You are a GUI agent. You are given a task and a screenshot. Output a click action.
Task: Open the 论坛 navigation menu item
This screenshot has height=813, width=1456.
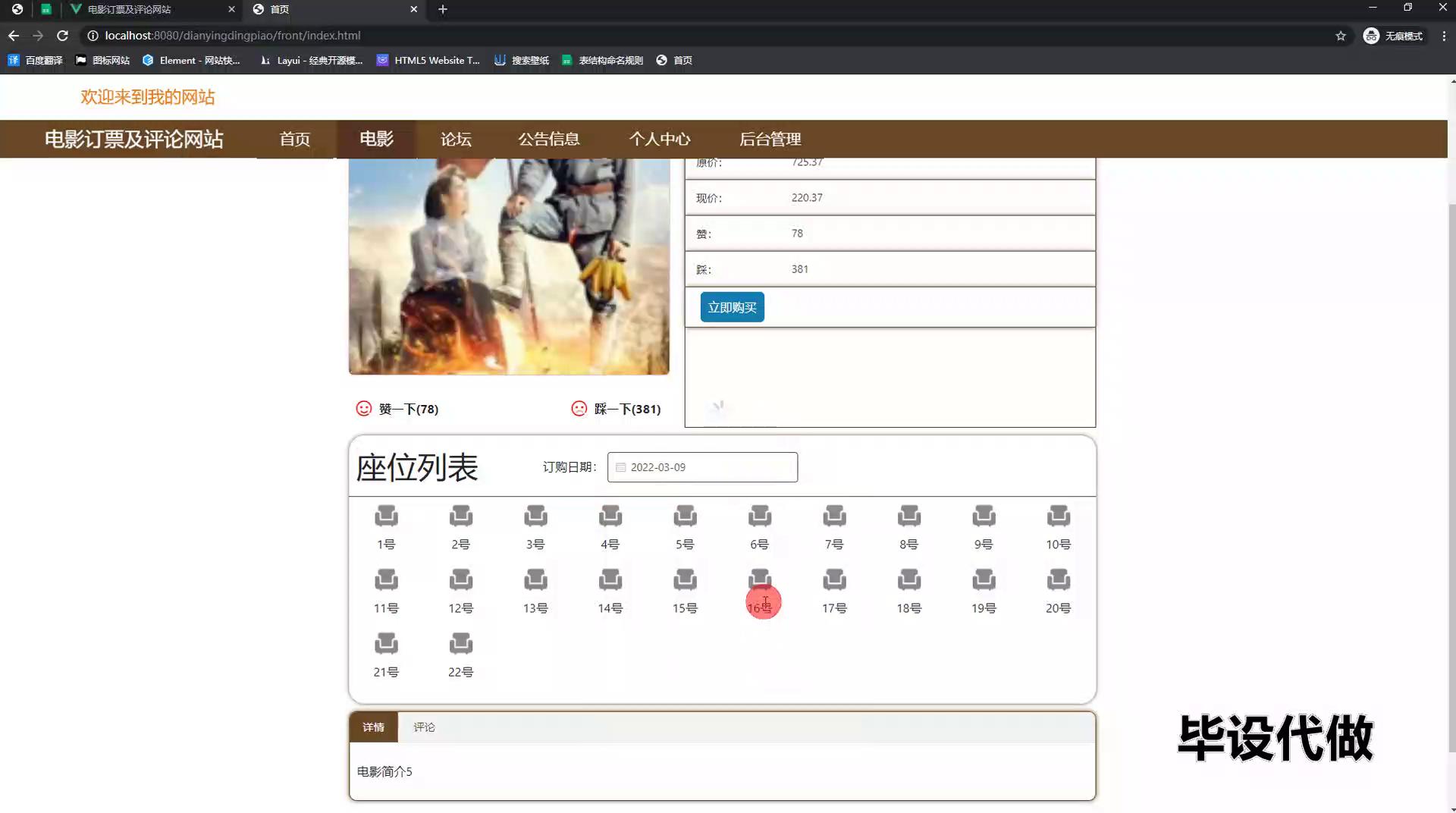(456, 140)
